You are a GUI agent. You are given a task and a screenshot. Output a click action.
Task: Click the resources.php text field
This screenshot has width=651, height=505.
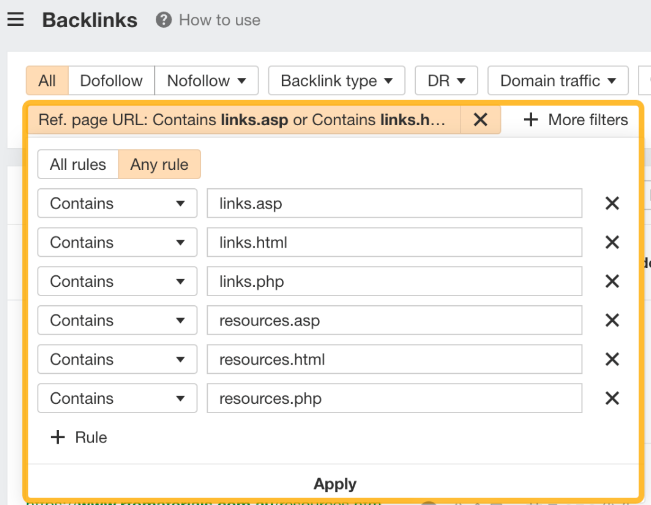[x=394, y=398]
